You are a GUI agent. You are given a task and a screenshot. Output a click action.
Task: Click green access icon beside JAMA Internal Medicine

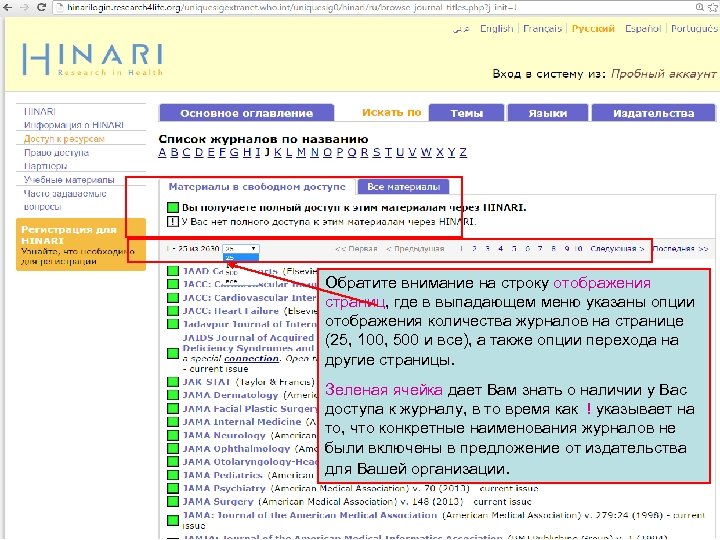pyautogui.click(x=173, y=422)
